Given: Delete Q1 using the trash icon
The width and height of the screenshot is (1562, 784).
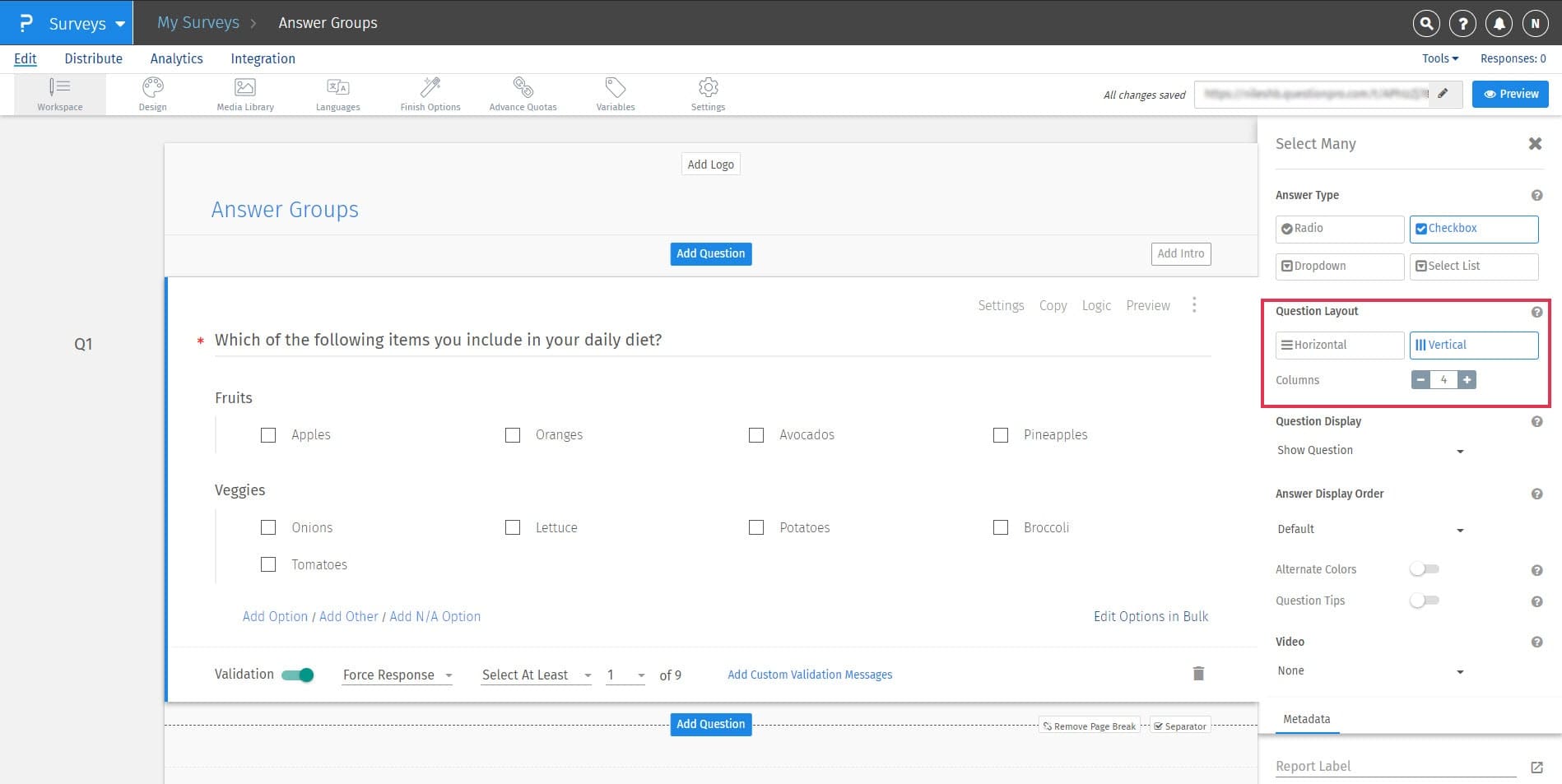Looking at the screenshot, I should click(x=1198, y=673).
